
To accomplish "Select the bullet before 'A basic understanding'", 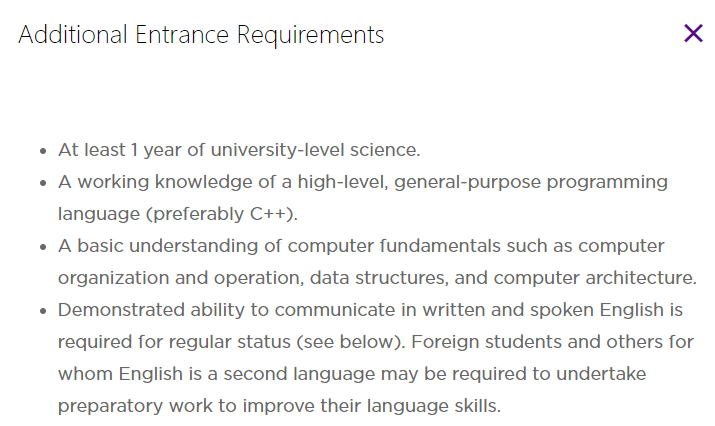I will pyautogui.click(x=43, y=247).
